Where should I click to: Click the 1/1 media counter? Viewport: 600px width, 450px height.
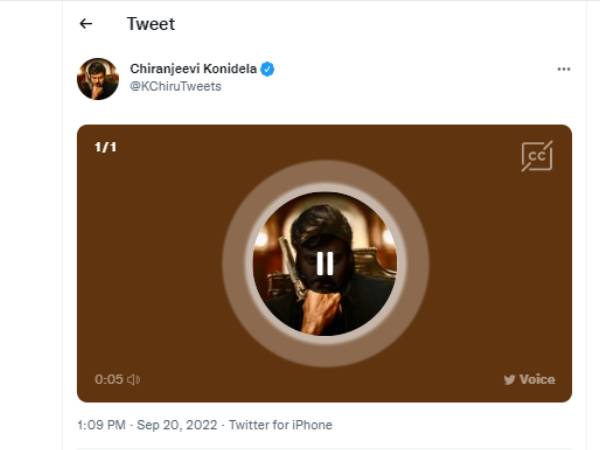[x=106, y=147]
